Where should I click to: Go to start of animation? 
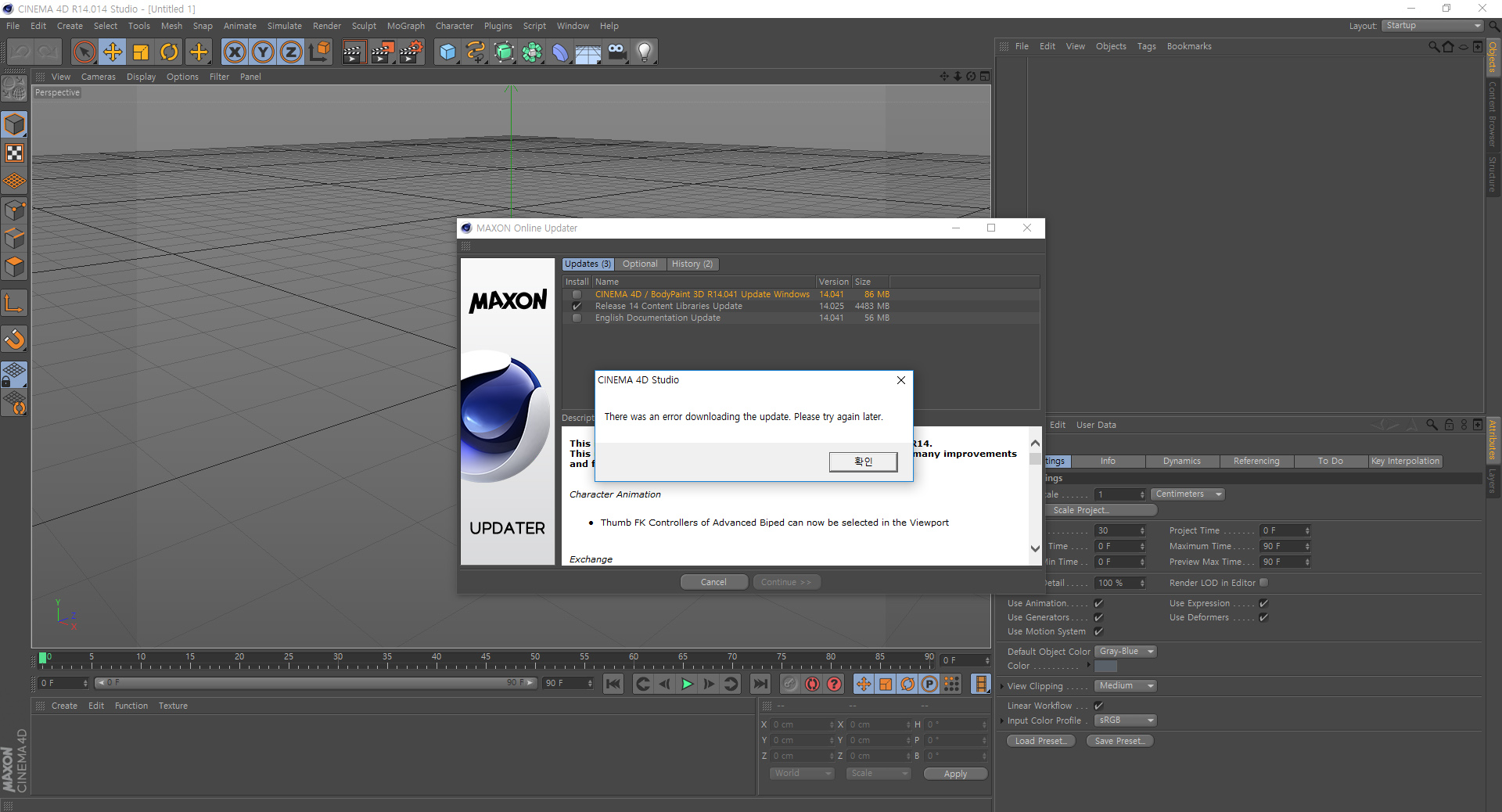(613, 684)
